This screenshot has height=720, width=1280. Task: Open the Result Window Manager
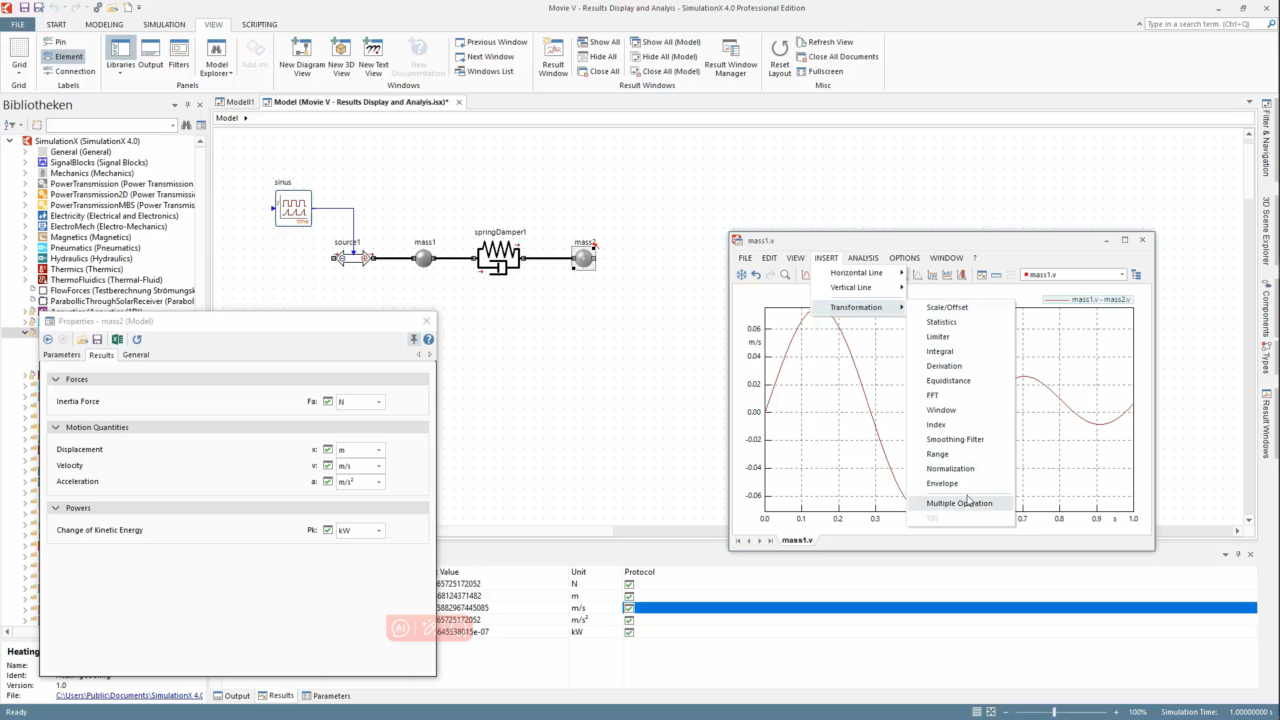click(x=731, y=57)
